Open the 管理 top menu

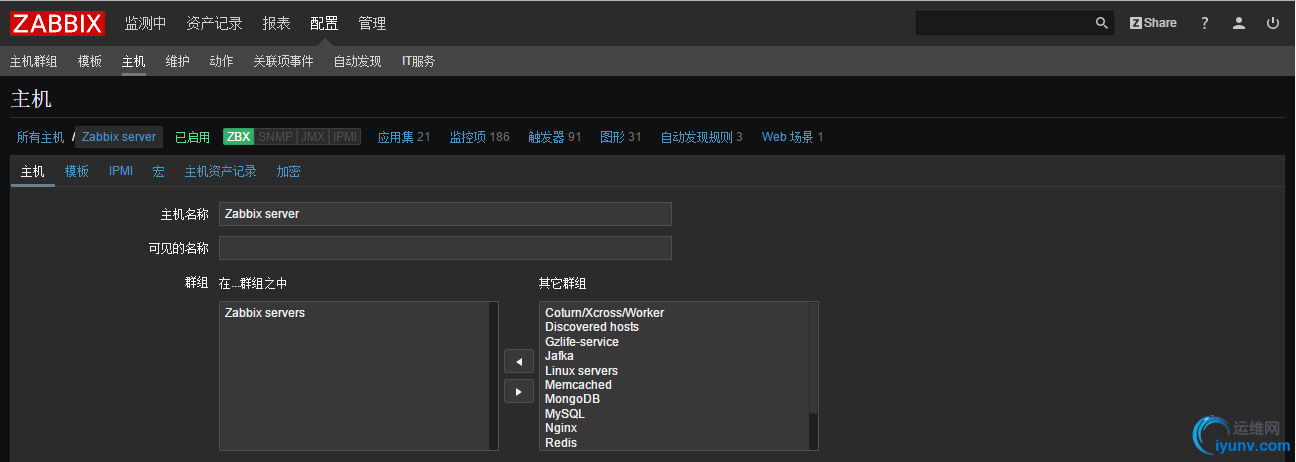(x=372, y=23)
